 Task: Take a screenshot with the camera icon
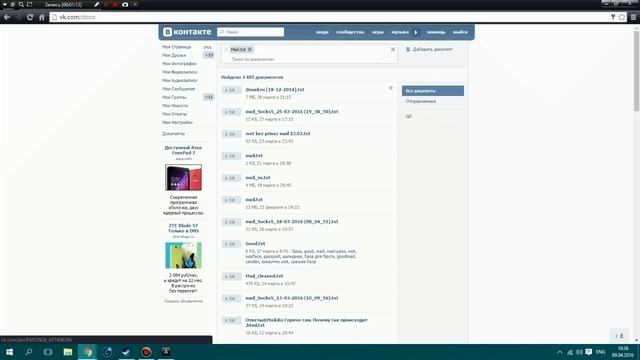tap(125, 4)
